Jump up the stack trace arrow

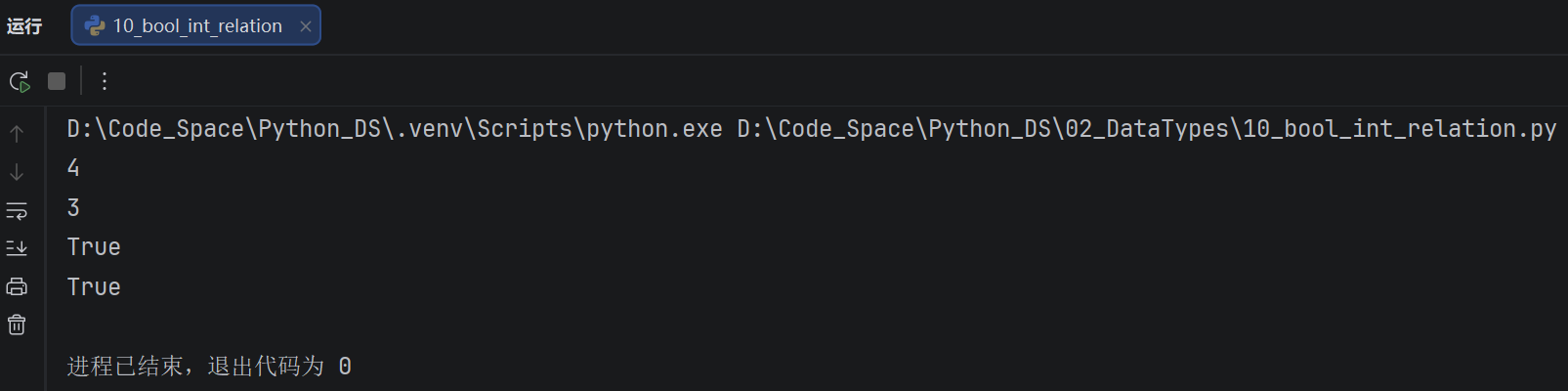(17, 134)
